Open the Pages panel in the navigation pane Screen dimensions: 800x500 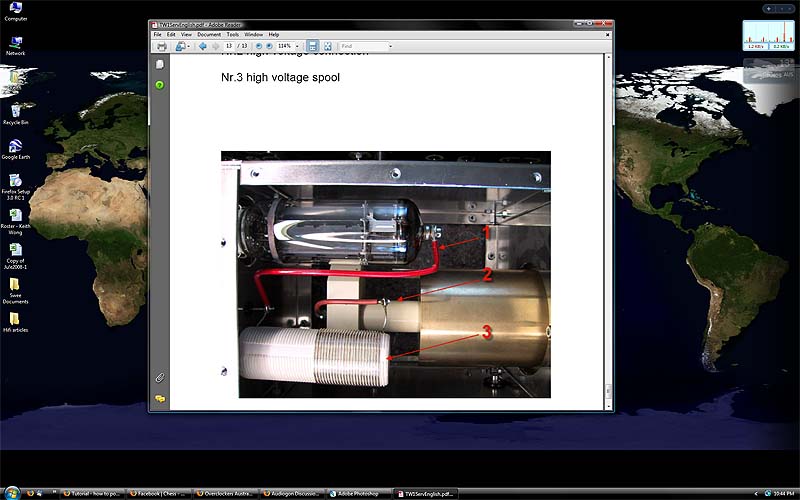point(160,64)
